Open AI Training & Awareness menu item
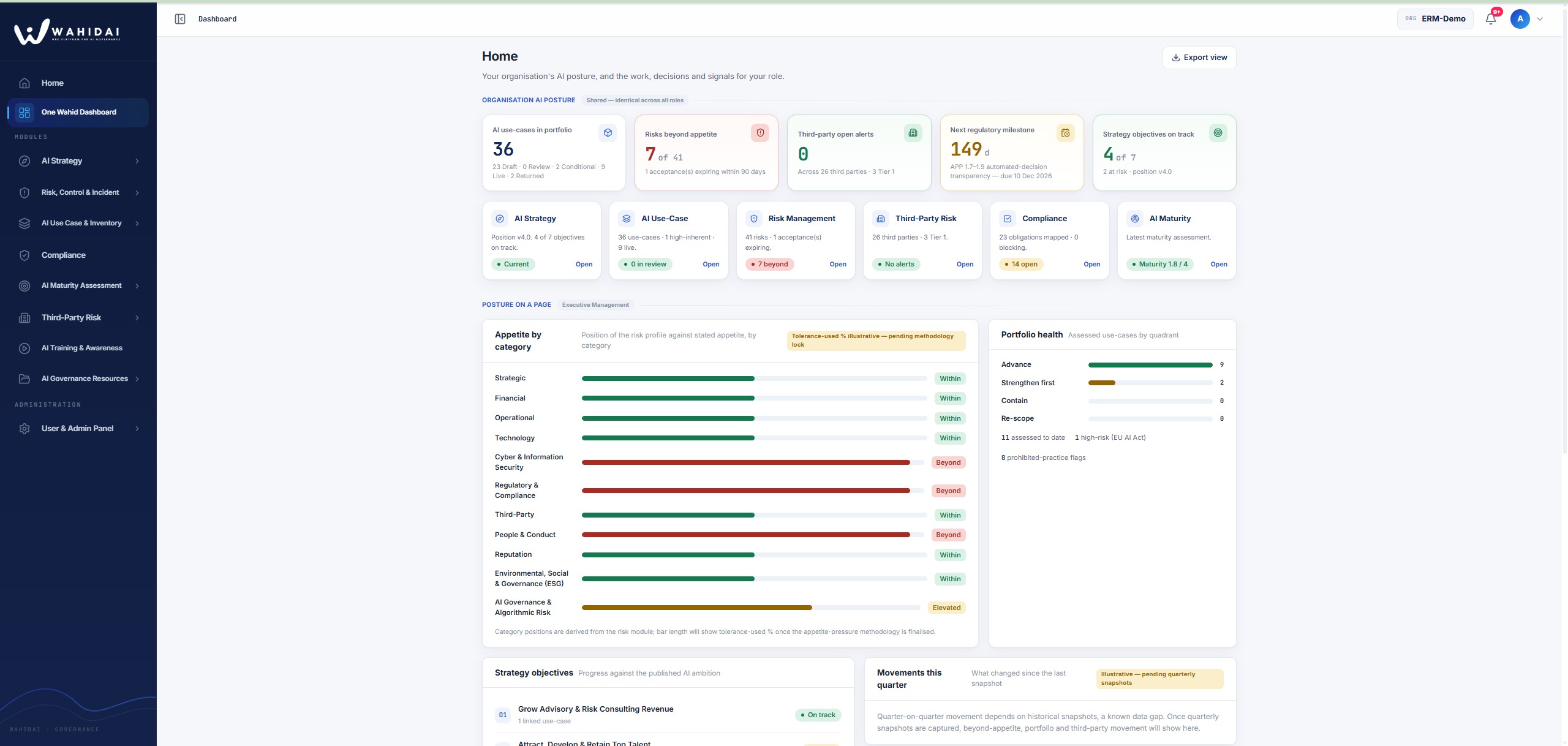 (78, 349)
